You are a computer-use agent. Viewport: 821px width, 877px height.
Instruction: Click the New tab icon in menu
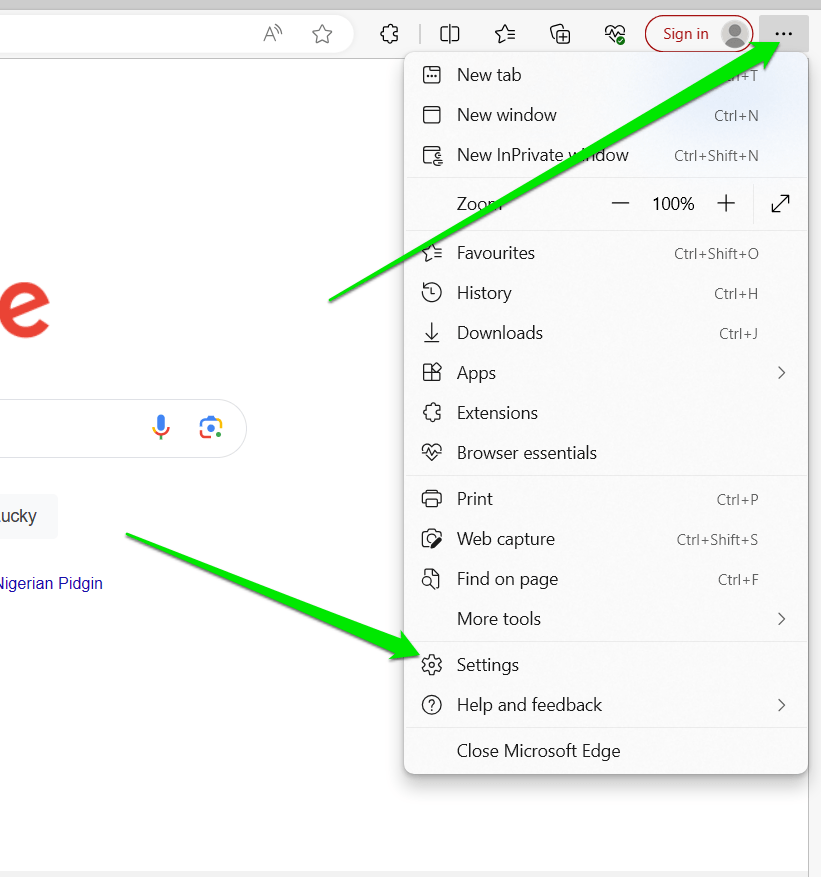pyautogui.click(x=432, y=74)
